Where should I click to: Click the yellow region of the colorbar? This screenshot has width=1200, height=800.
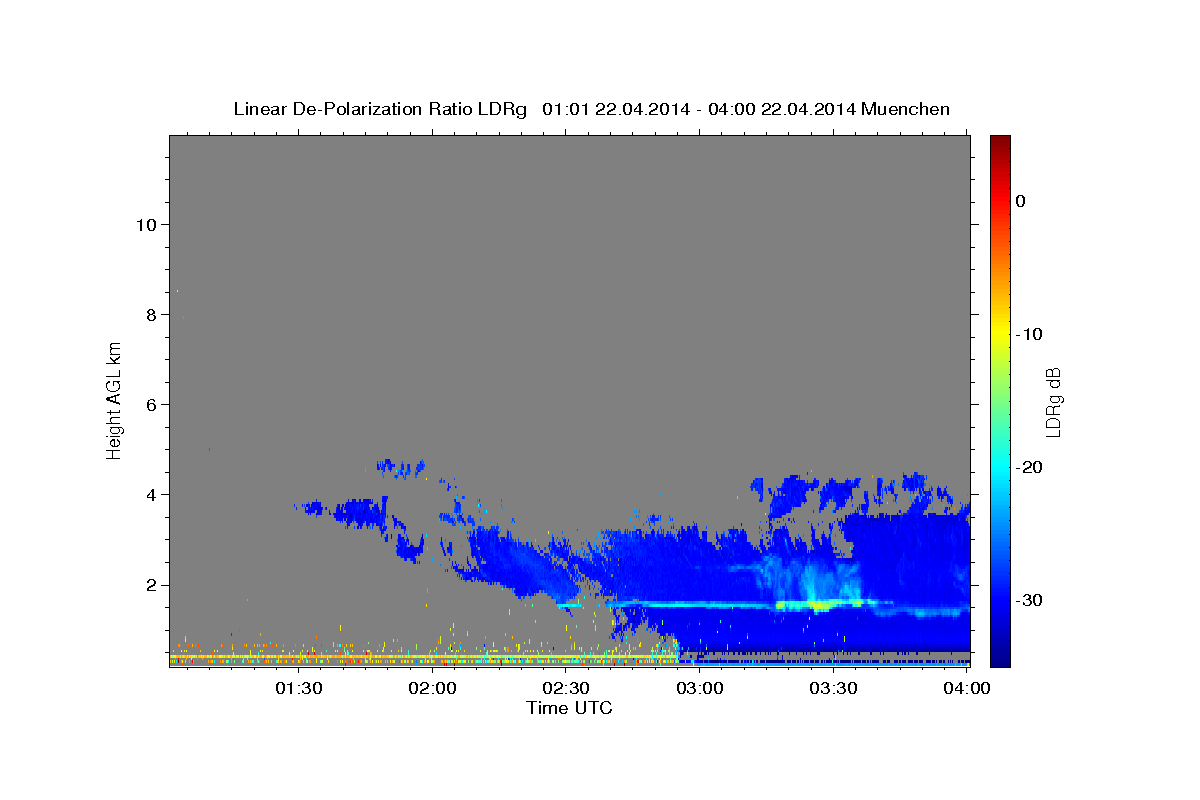pyautogui.click(x=1000, y=334)
